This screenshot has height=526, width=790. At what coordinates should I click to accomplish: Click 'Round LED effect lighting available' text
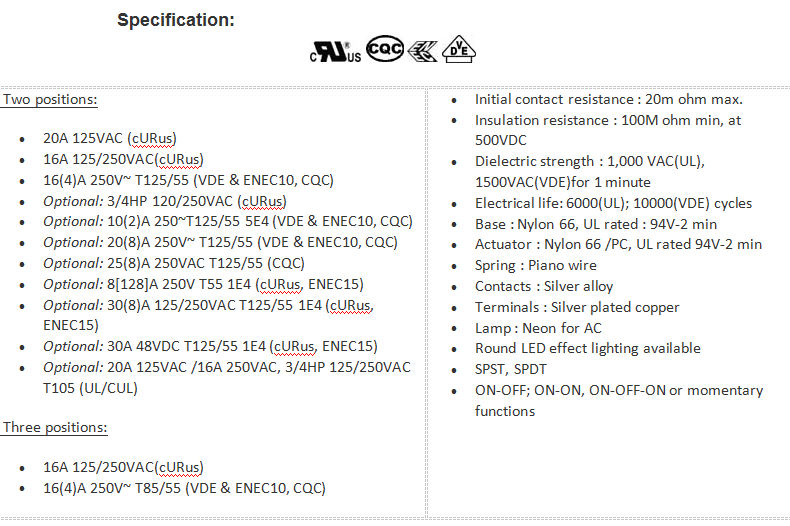pos(588,348)
